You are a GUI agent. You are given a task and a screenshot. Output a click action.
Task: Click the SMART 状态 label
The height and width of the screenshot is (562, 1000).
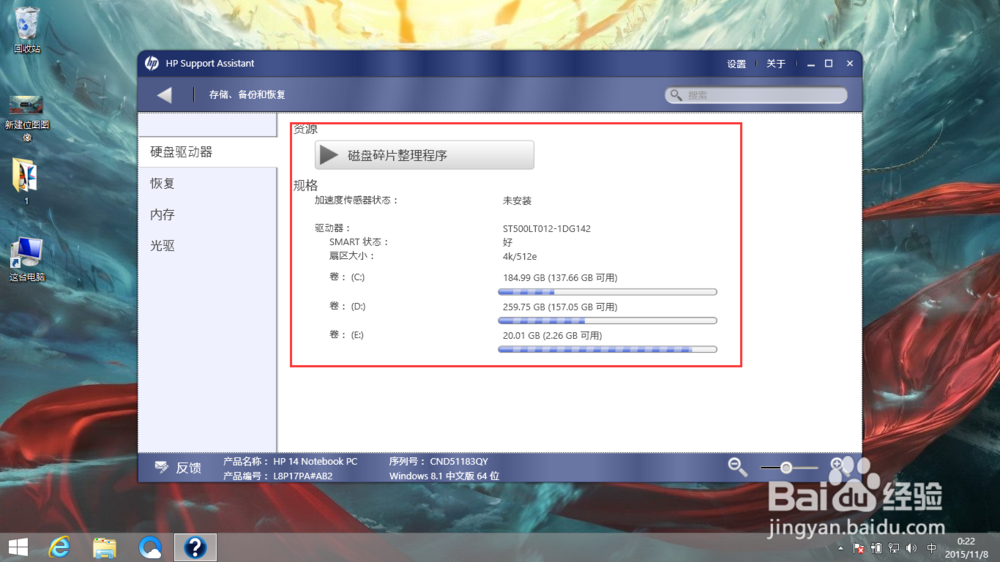[x=358, y=242]
